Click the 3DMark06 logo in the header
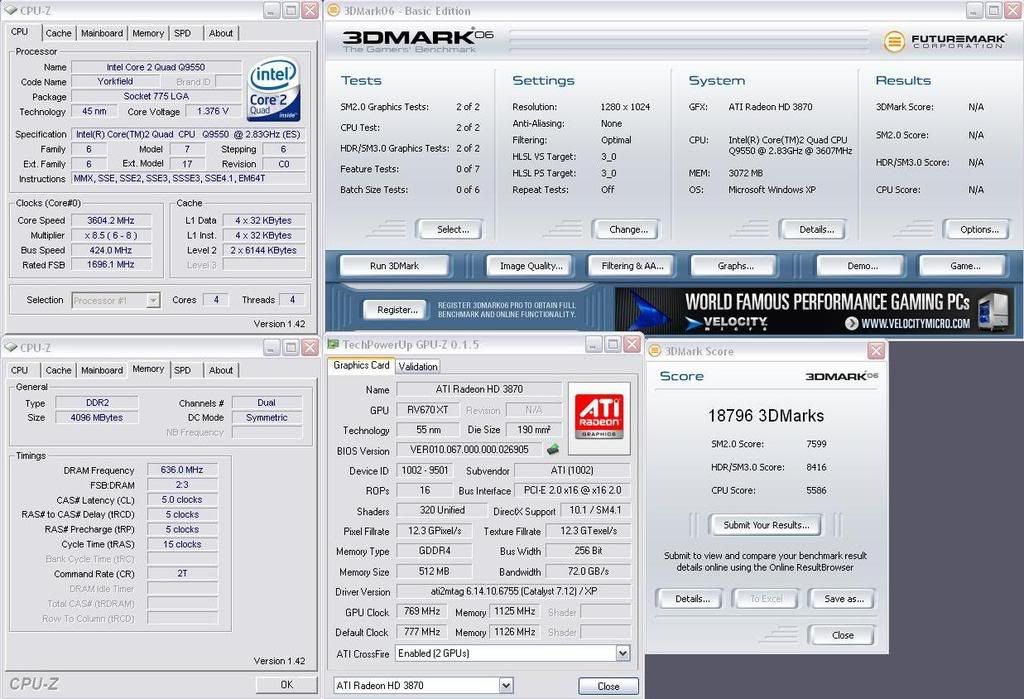The width and height of the screenshot is (1024, 699). click(417, 41)
